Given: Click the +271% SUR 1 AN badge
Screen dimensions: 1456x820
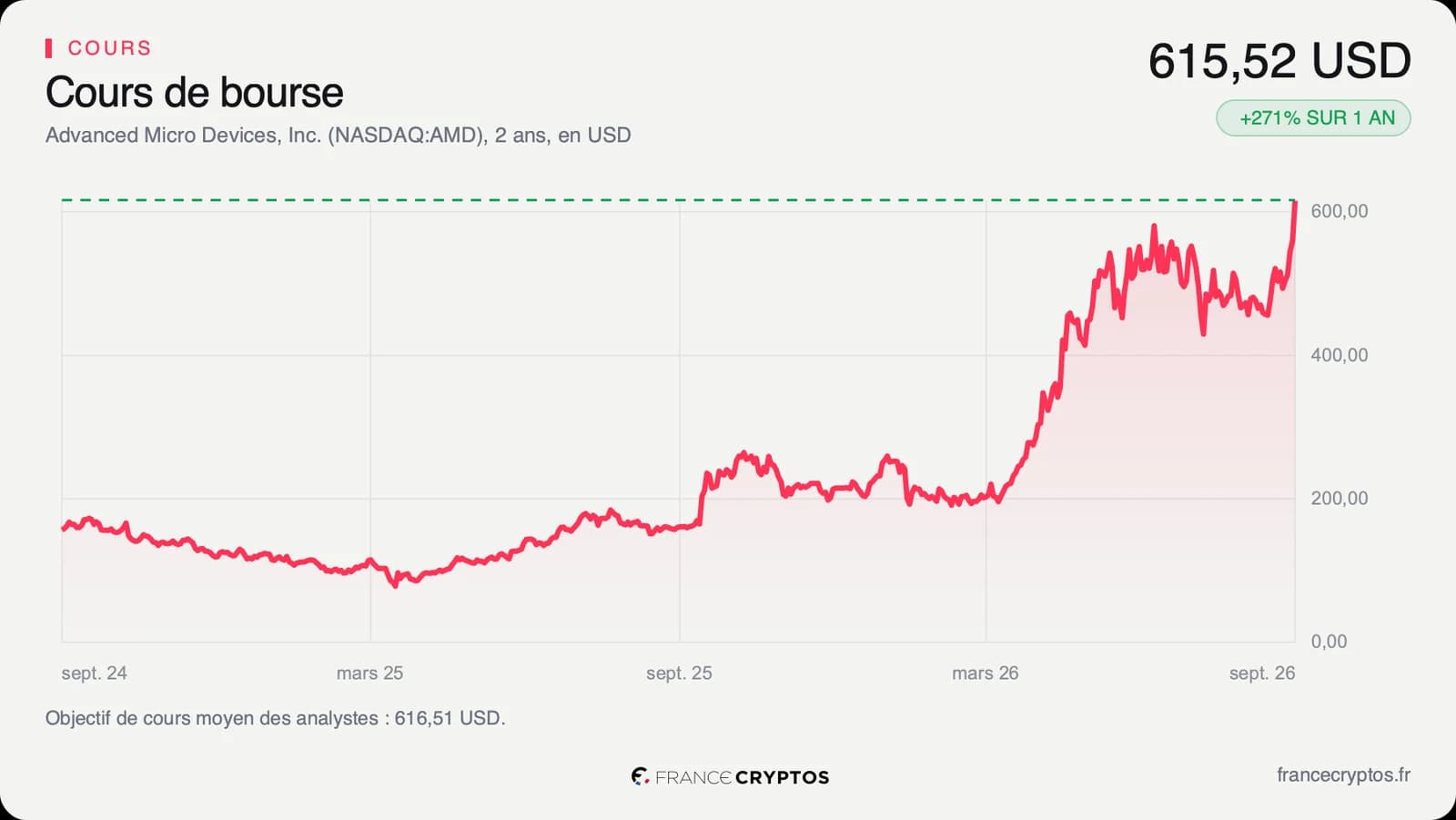Looking at the screenshot, I should 1313,118.
